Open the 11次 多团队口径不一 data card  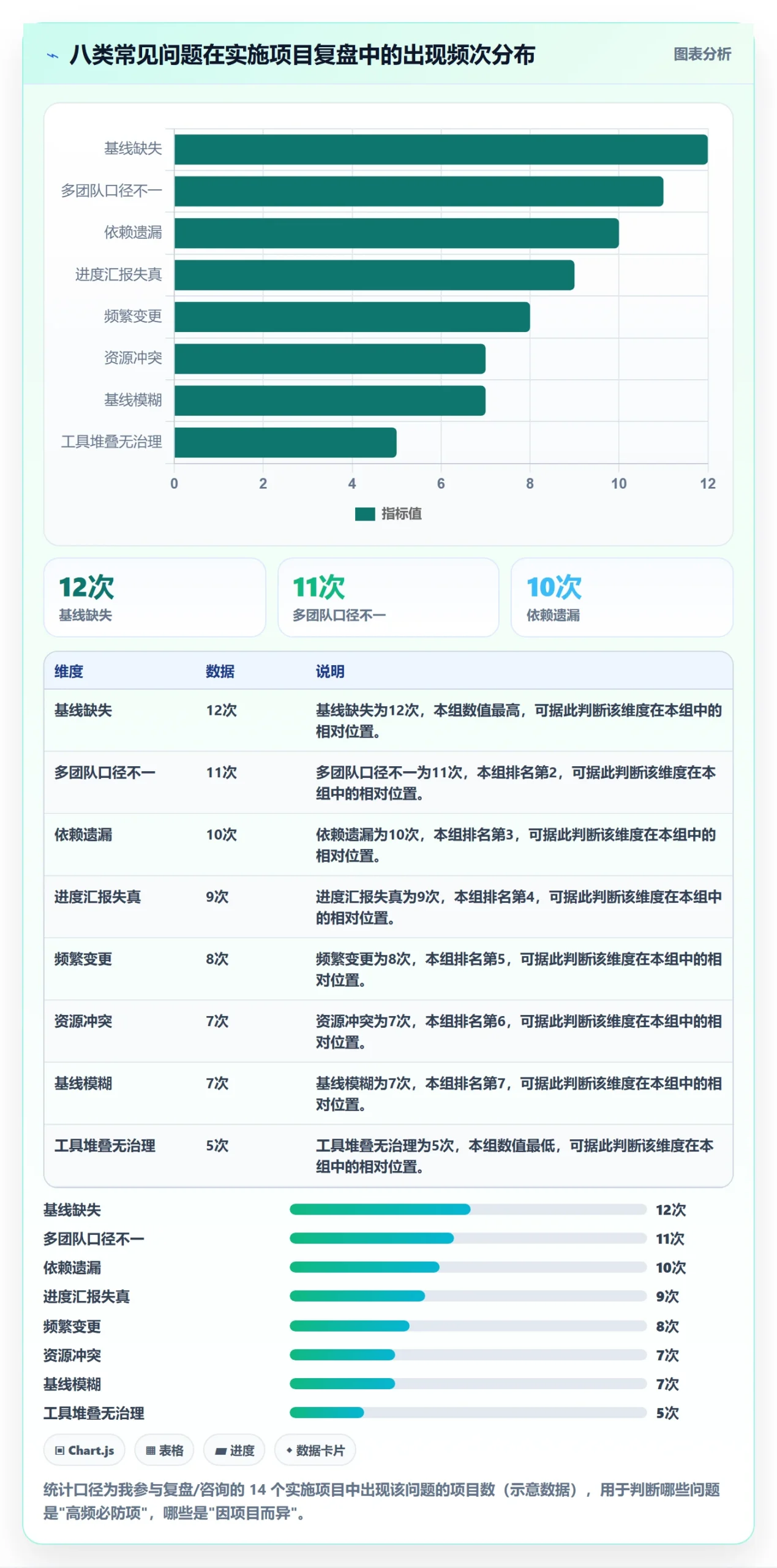coord(388,597)
